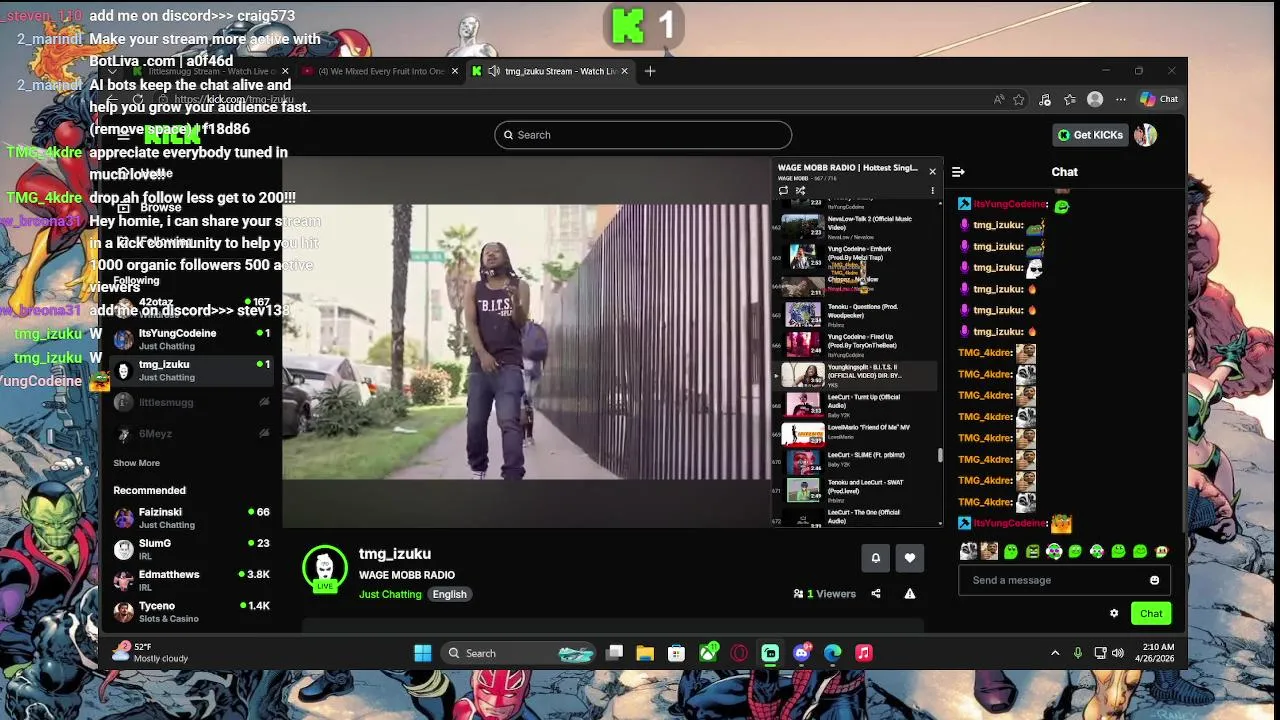Close the littlesmugg Stream tab
This screenshot has height=720, width=1280.
click(285, 71)
